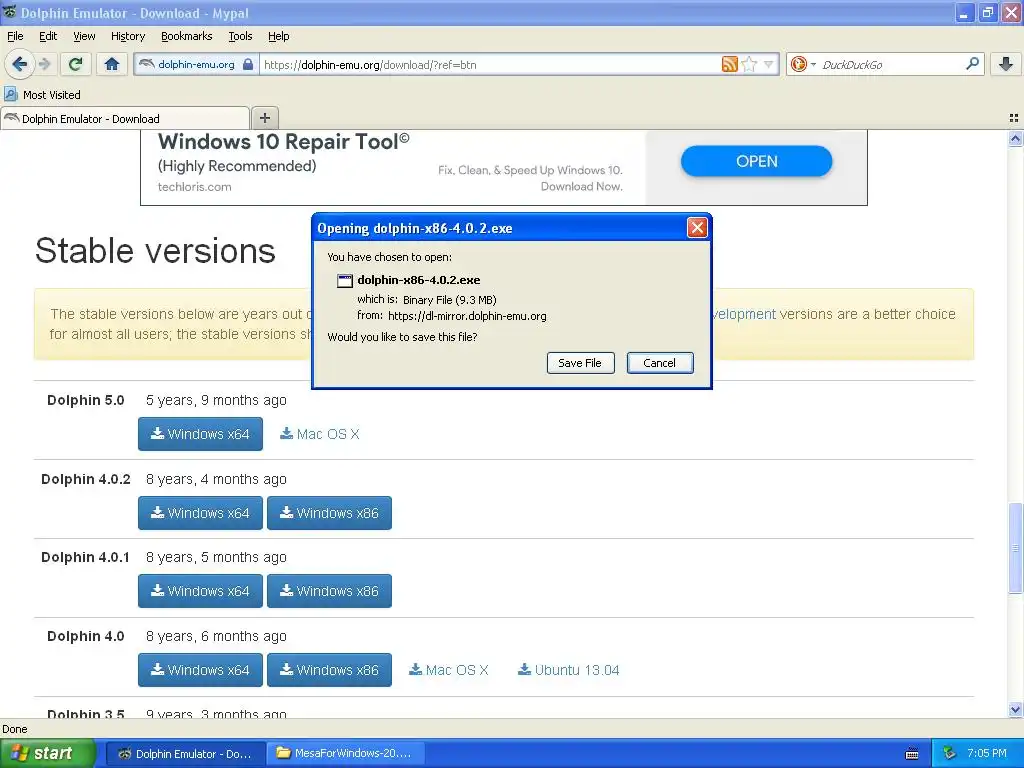The height and width of the screenshot is (768, 1024).
Task: Open the Edit menu
Action: (x=48, y=36)
